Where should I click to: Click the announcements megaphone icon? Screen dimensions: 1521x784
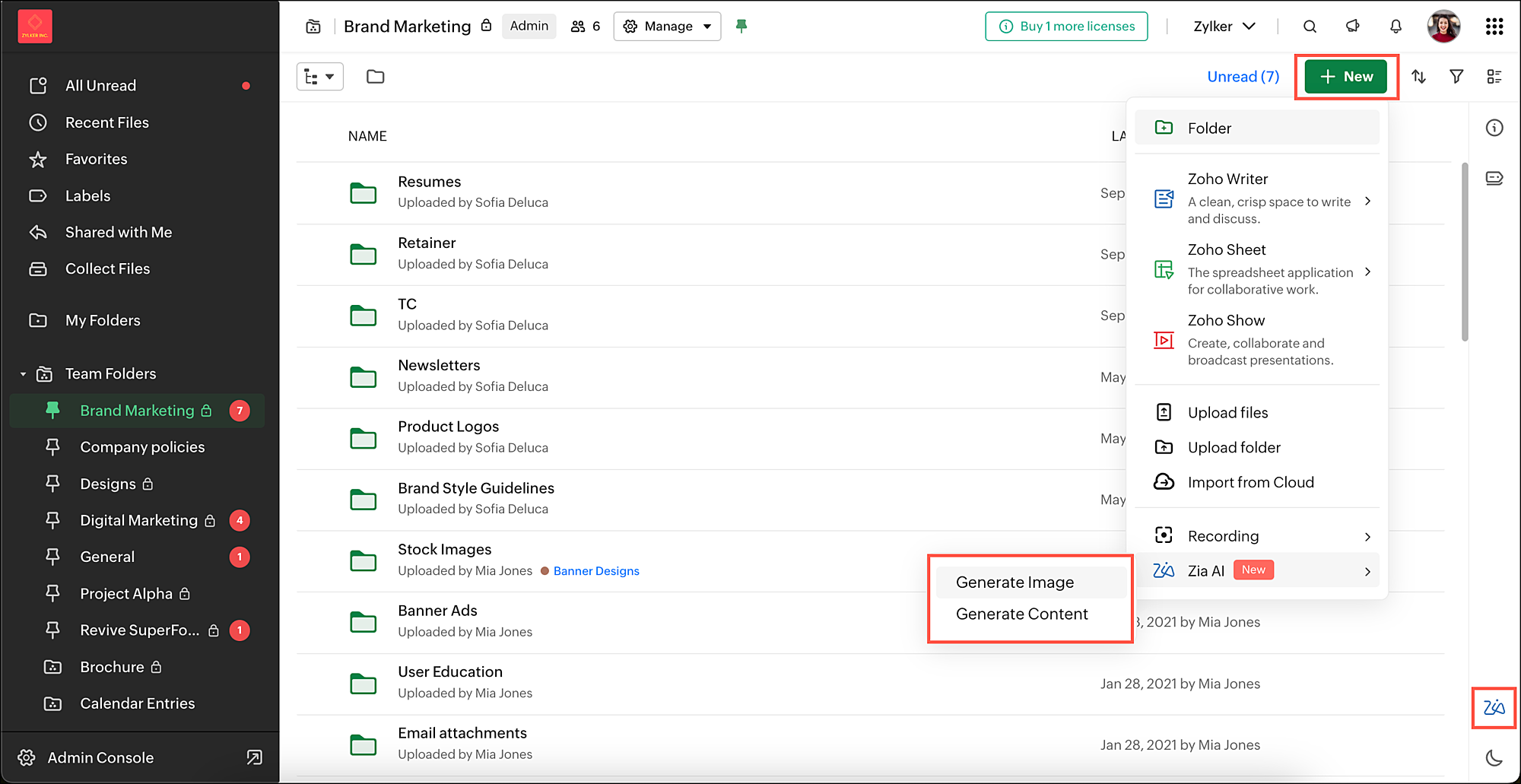pyautogui.click(x=1352, y=27)
